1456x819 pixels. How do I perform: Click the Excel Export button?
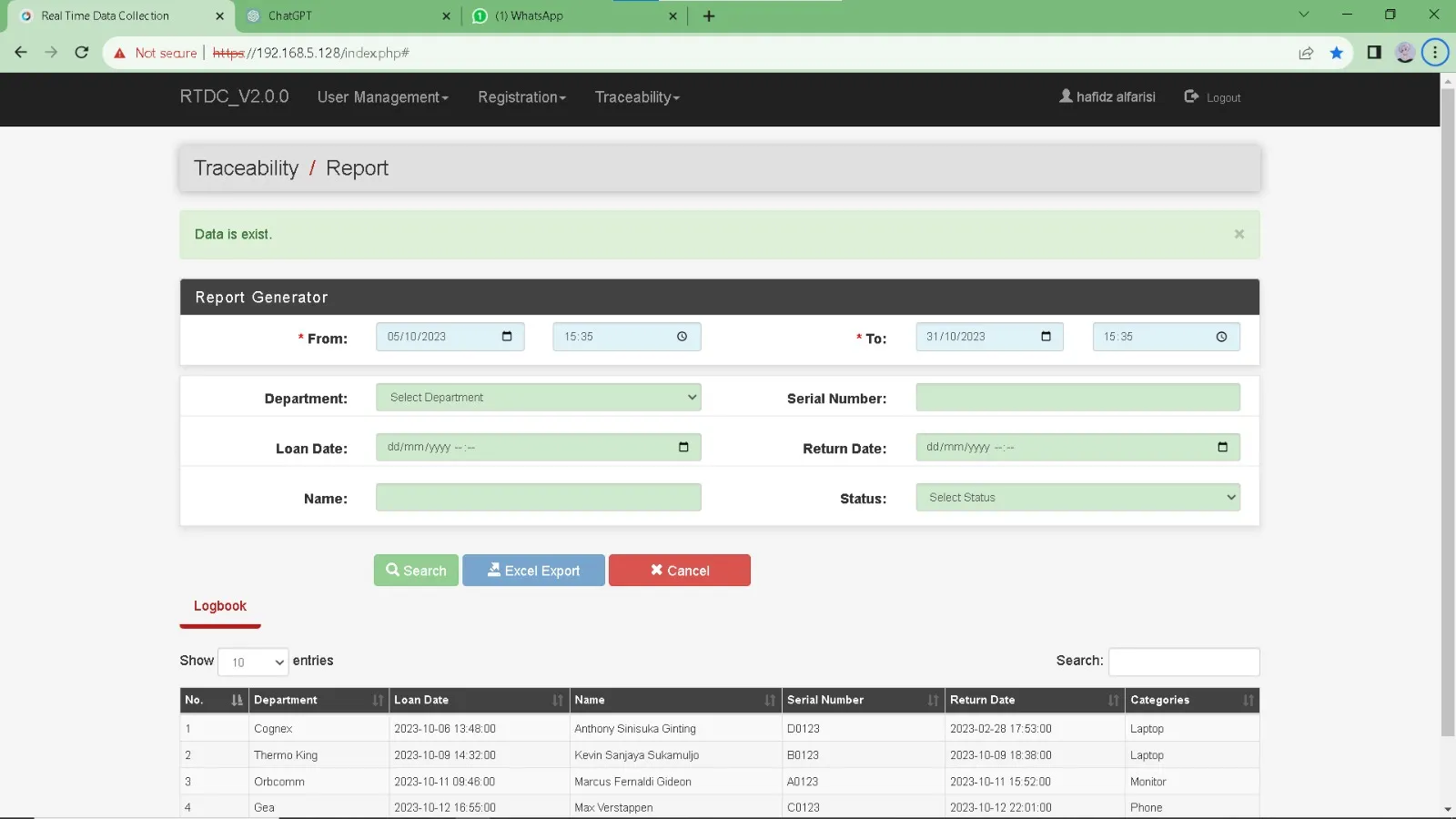532,570
